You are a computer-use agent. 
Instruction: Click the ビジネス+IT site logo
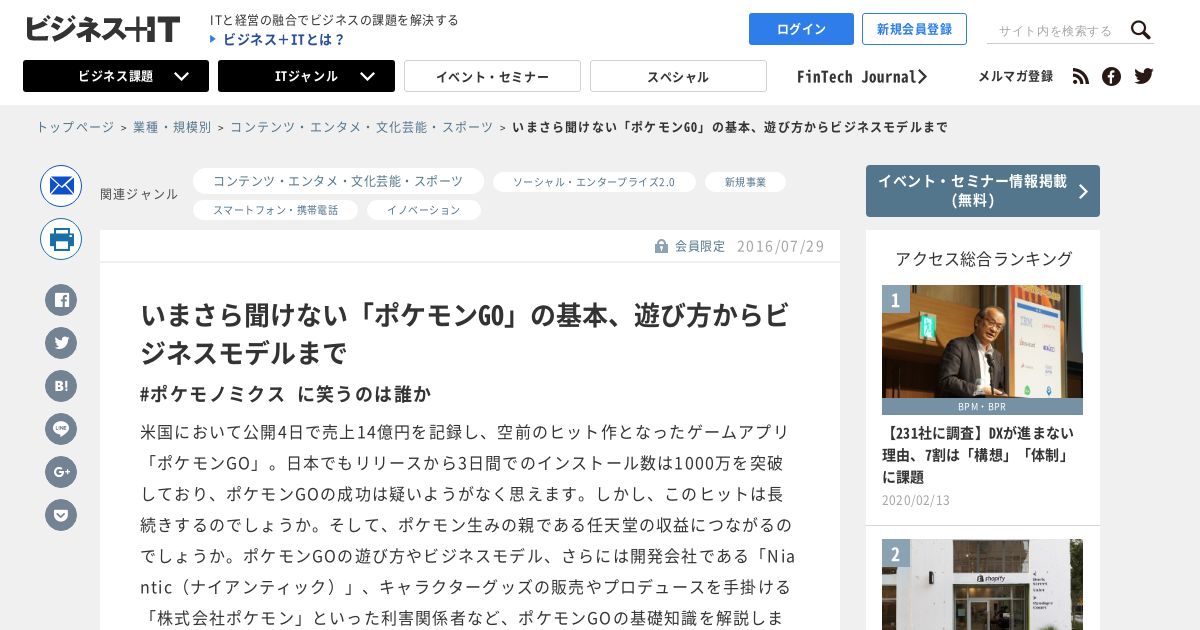[103, 29]
